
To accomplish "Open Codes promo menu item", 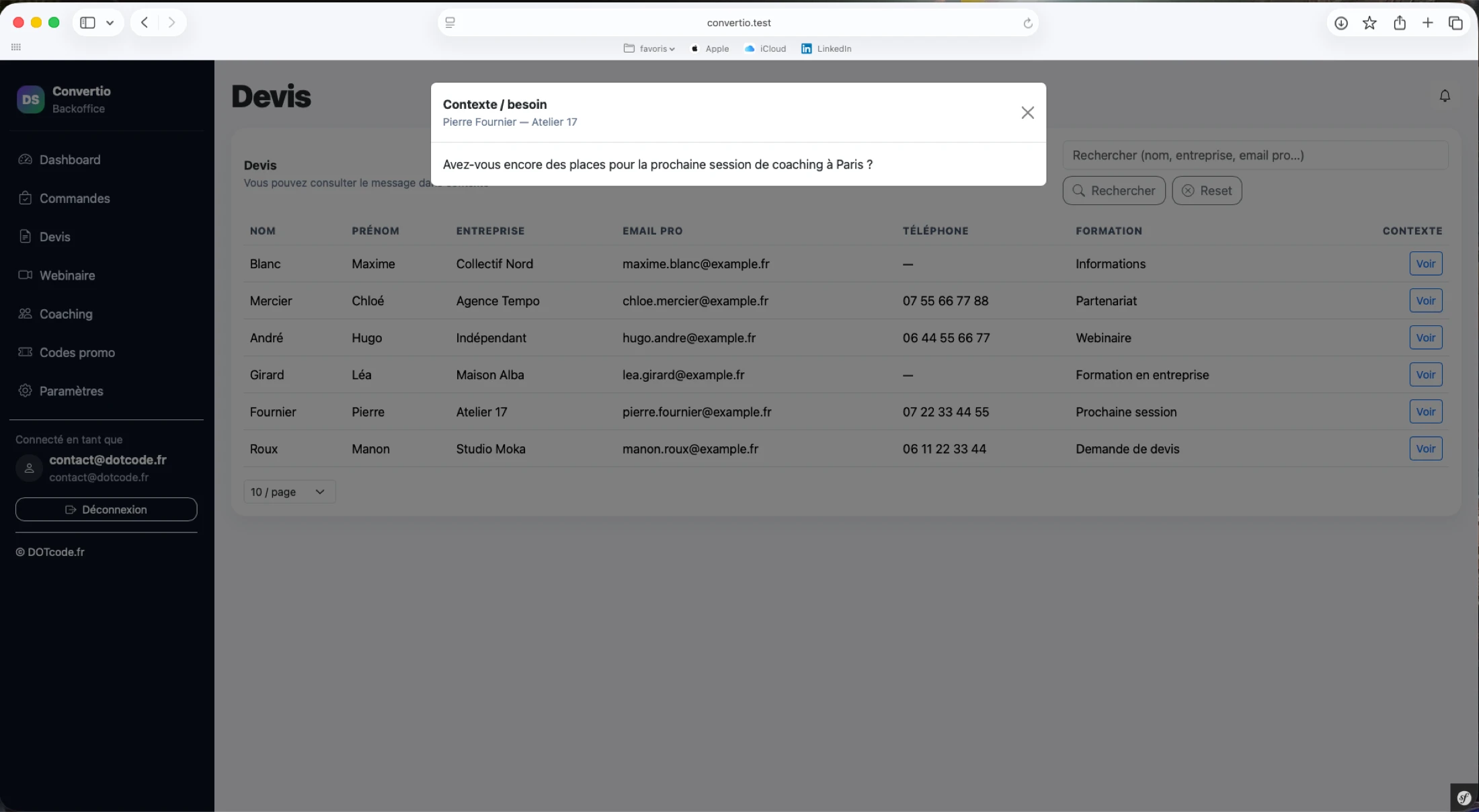I will click(77, 352).
